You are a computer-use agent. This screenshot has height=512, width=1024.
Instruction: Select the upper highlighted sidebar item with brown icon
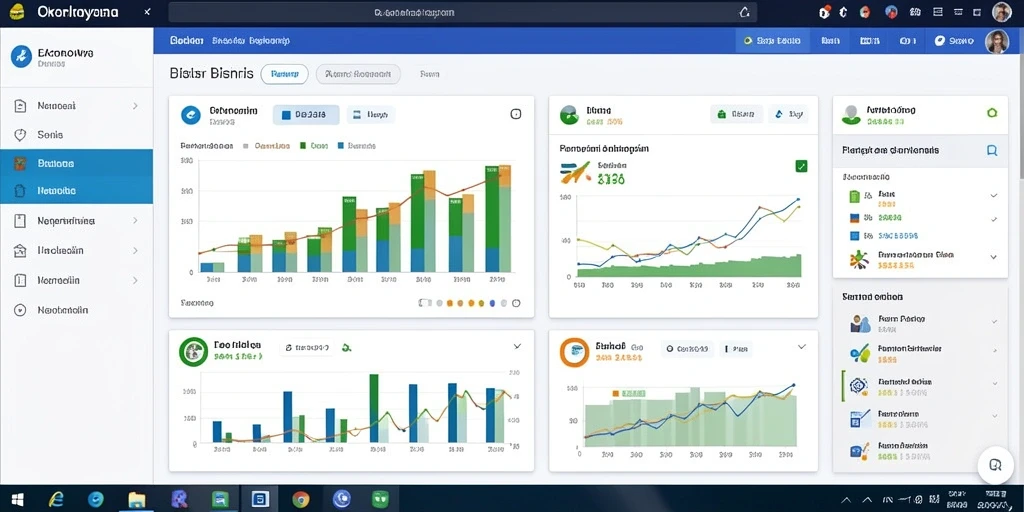76,163
